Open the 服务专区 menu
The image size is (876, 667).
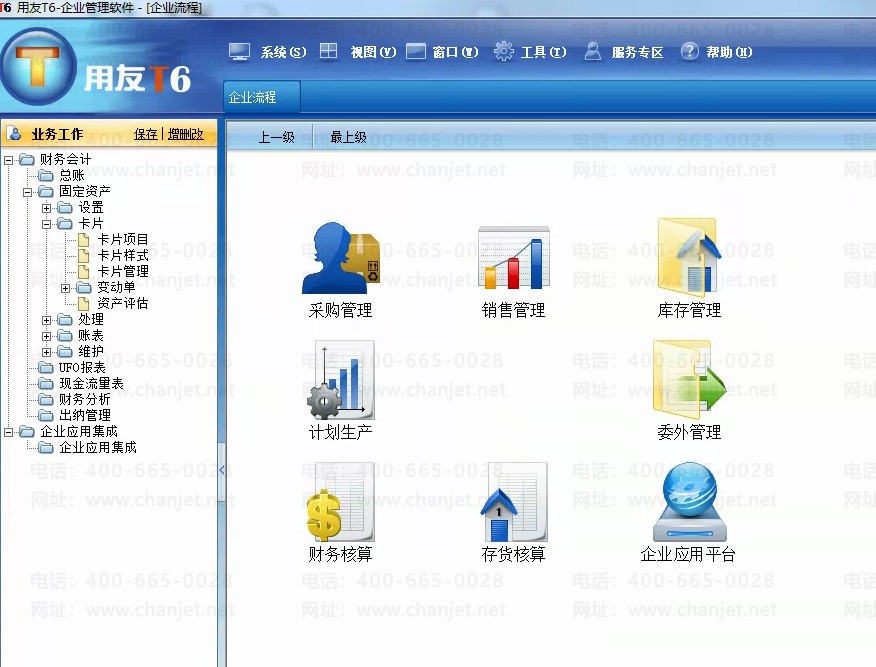[x=637, y=52]
